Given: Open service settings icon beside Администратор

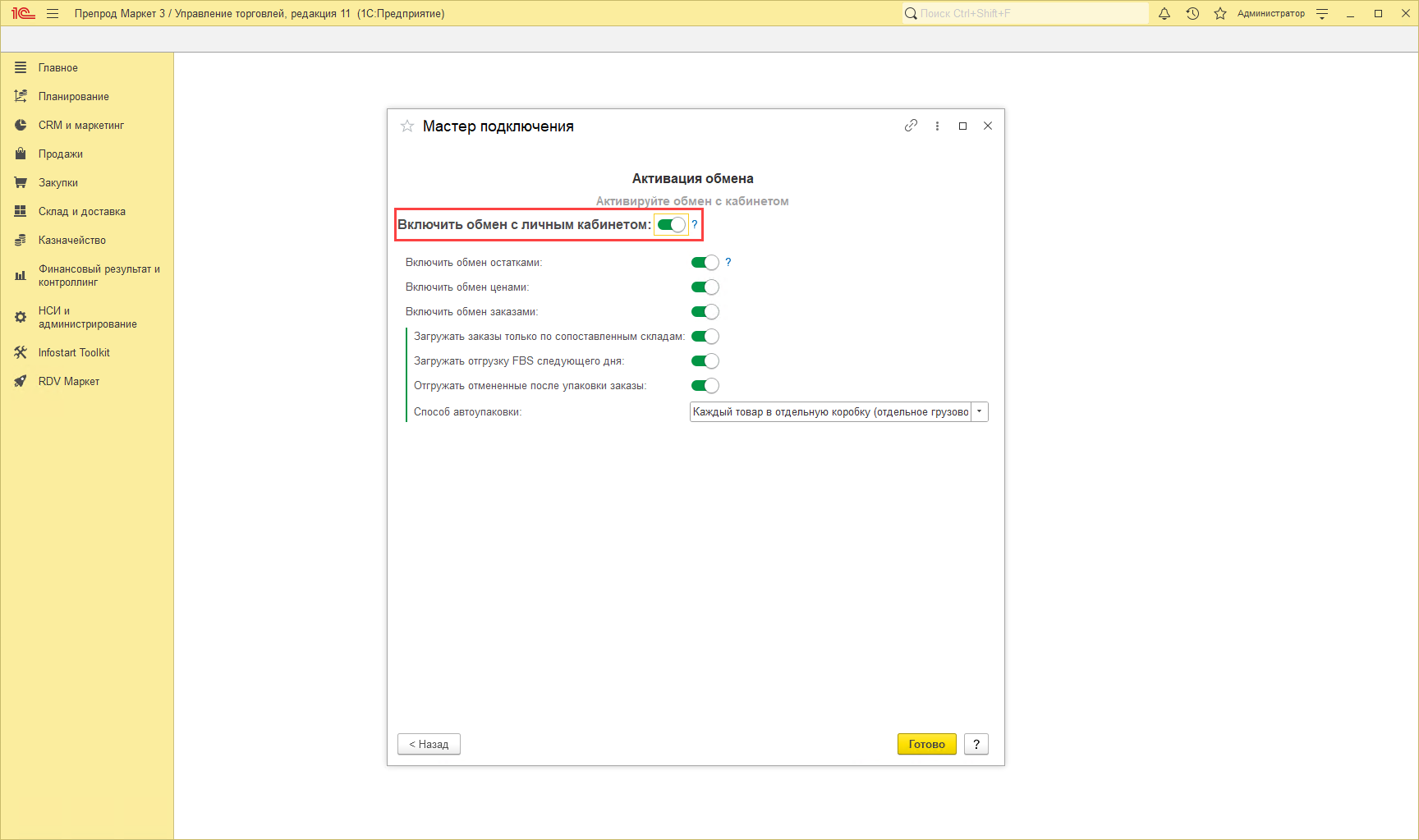Looking at the screenshot, I should 1322,13.
